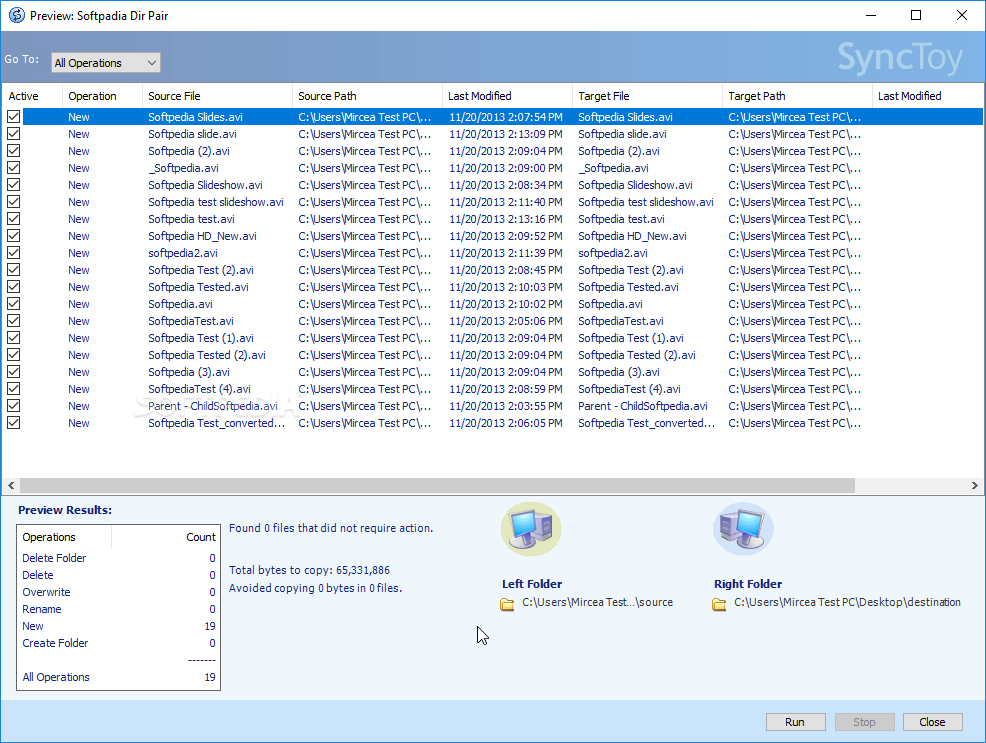Screen dimensions: 986x743
Task: Click Total bytes to copy text
Action: [x=309, y=570]
